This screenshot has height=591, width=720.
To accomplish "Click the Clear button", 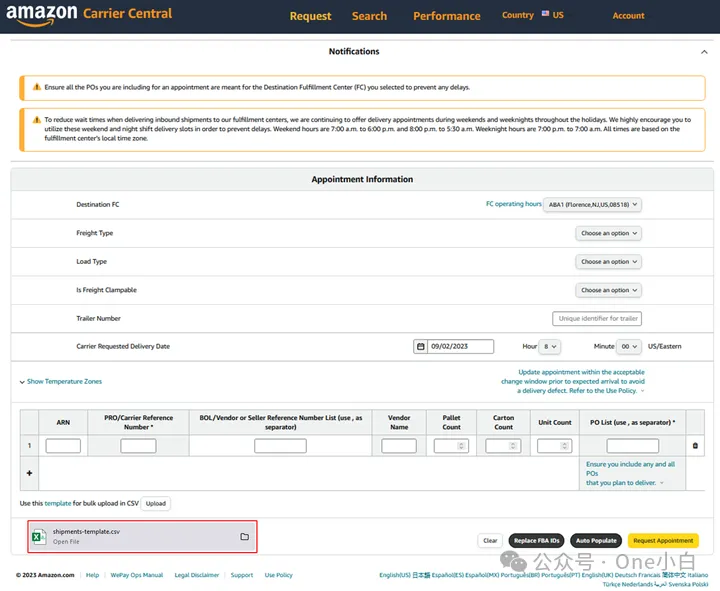I will pyautogui.click(x=490, y=541).
